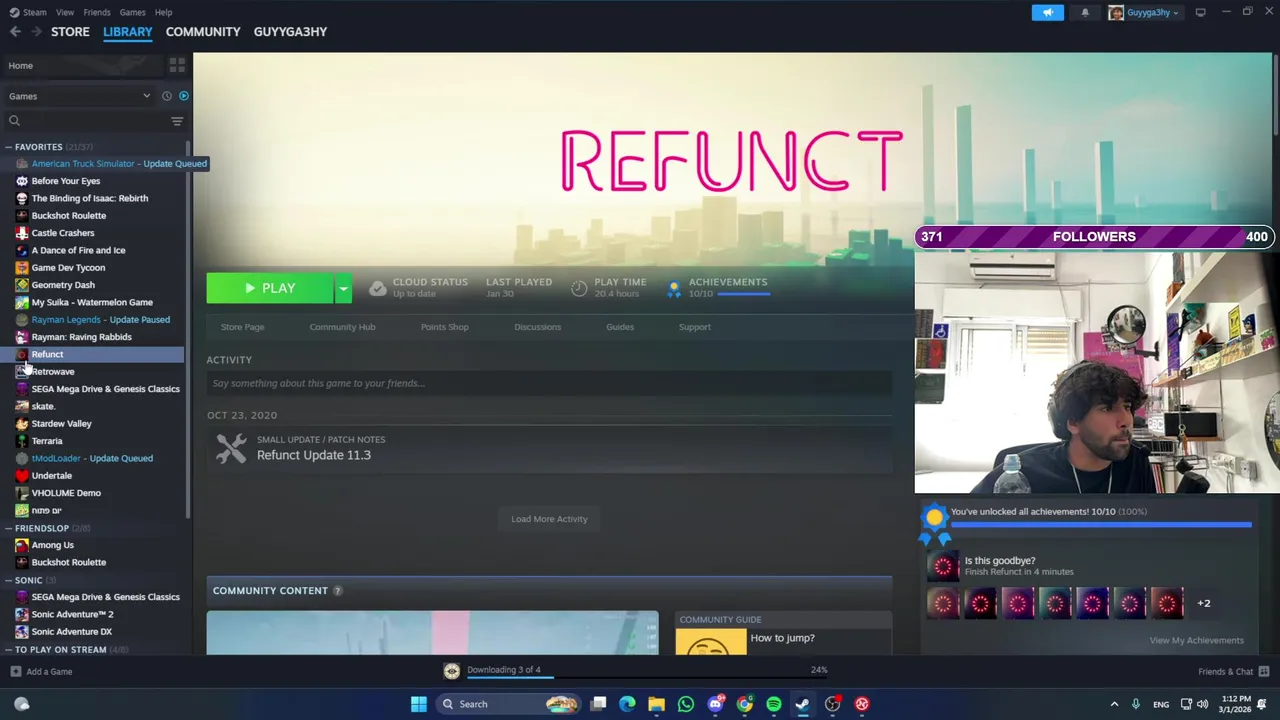This screenshot has height=720, width=1280.
Task: Open the Steam announcements megaphone icon
Action: (x=1047, y=12)
